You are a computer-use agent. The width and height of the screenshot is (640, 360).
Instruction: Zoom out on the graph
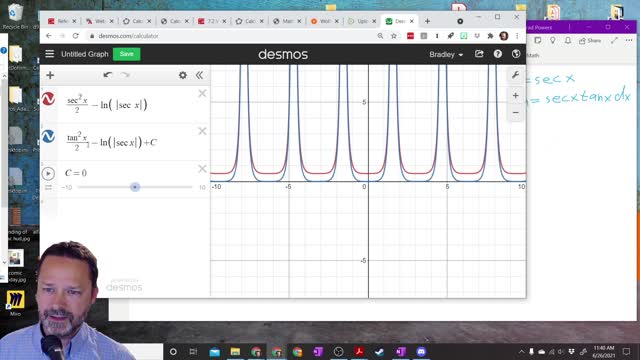pyautogui.click(x=516, y=113)
